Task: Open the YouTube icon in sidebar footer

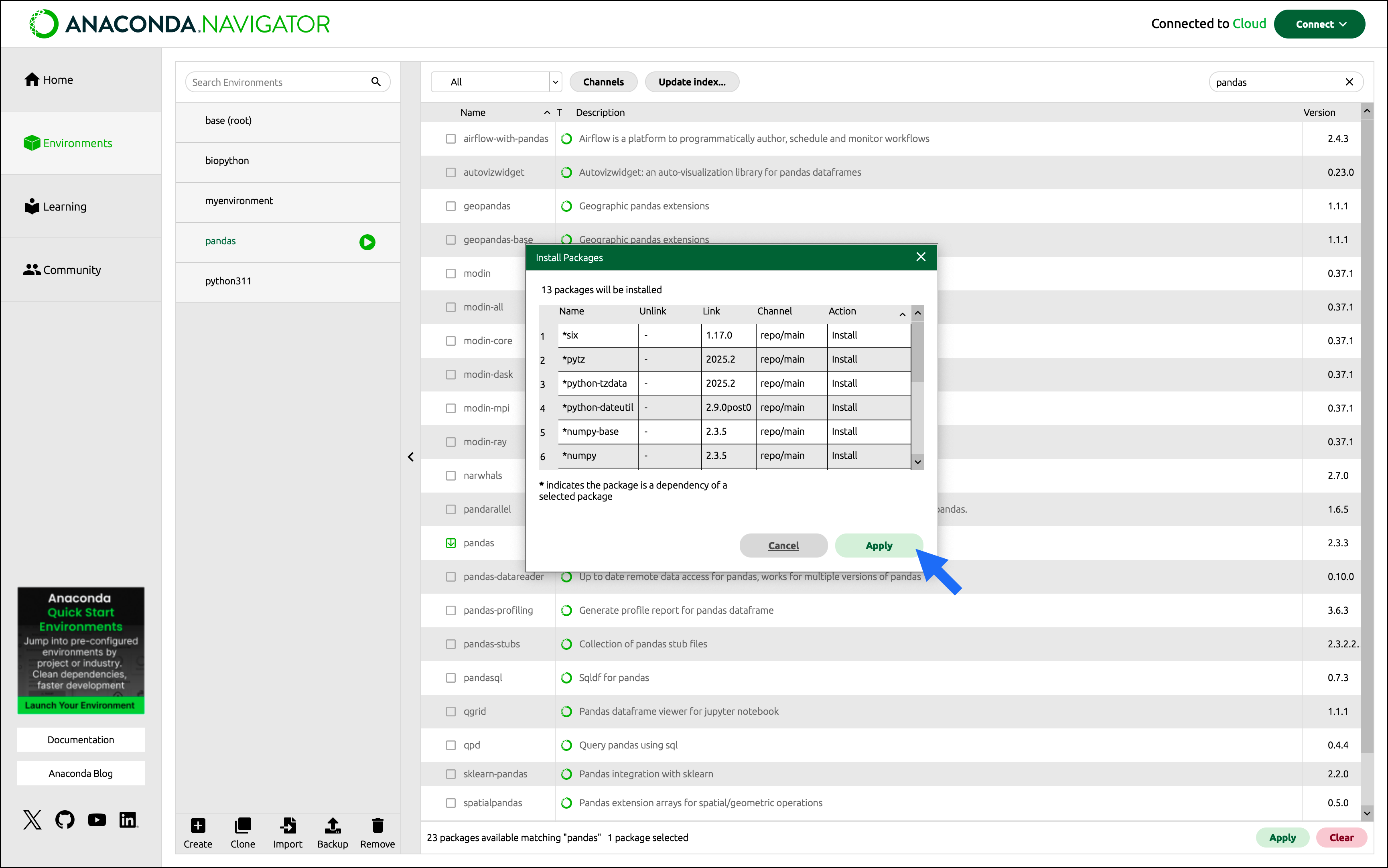Action: [97, 819]
